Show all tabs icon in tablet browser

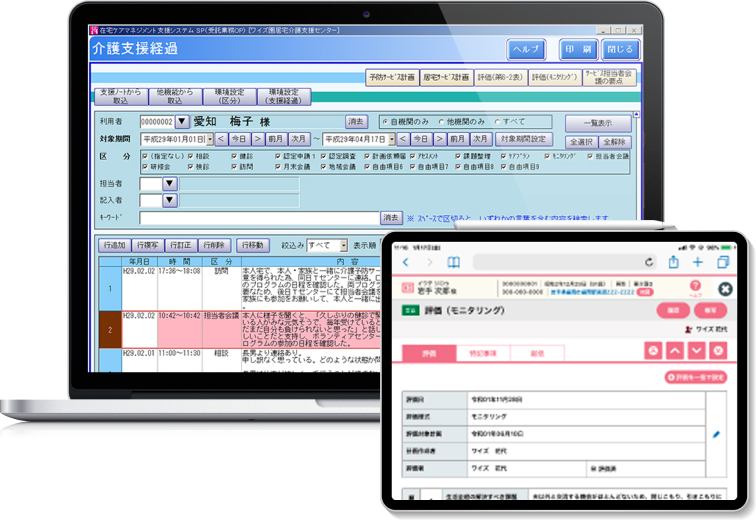coord(723,262)
